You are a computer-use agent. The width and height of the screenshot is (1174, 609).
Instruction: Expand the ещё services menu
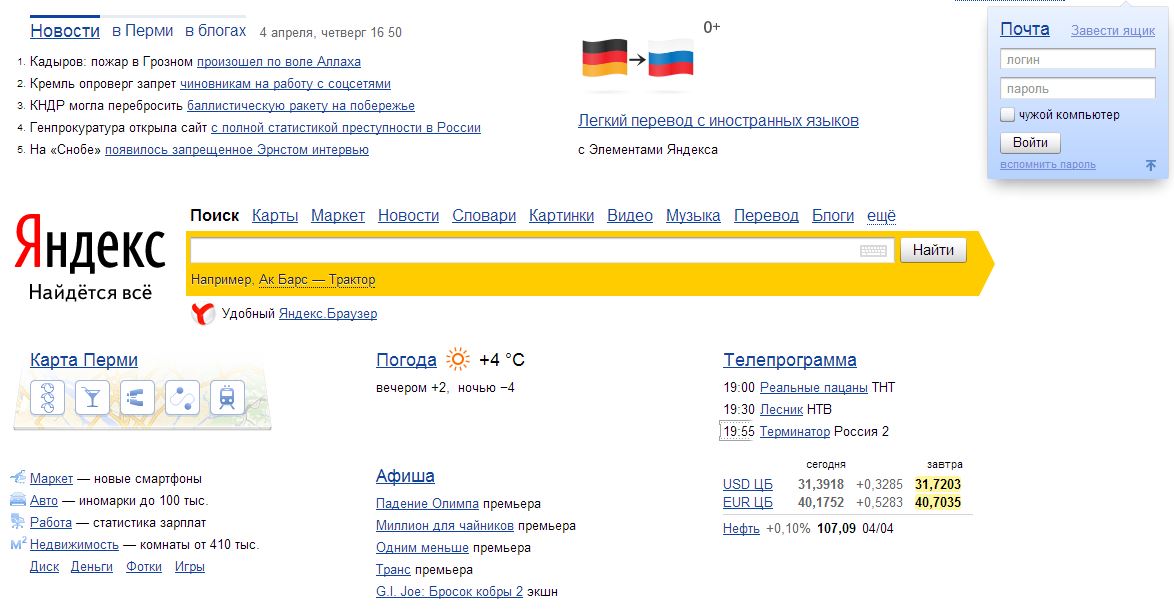[881, 216]
